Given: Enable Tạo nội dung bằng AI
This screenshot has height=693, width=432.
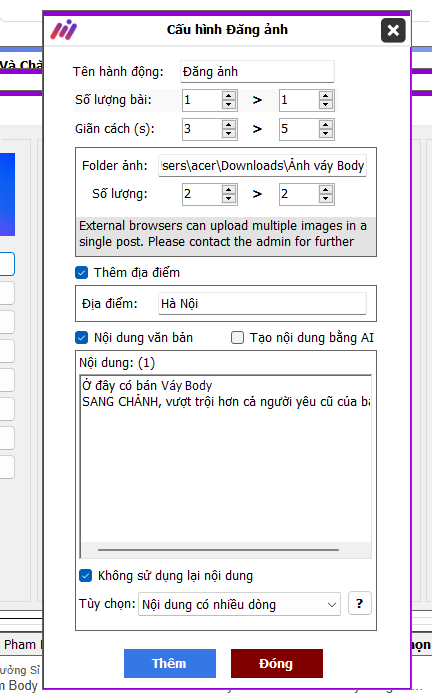Looking at the screenshot, I should [237, 338].
